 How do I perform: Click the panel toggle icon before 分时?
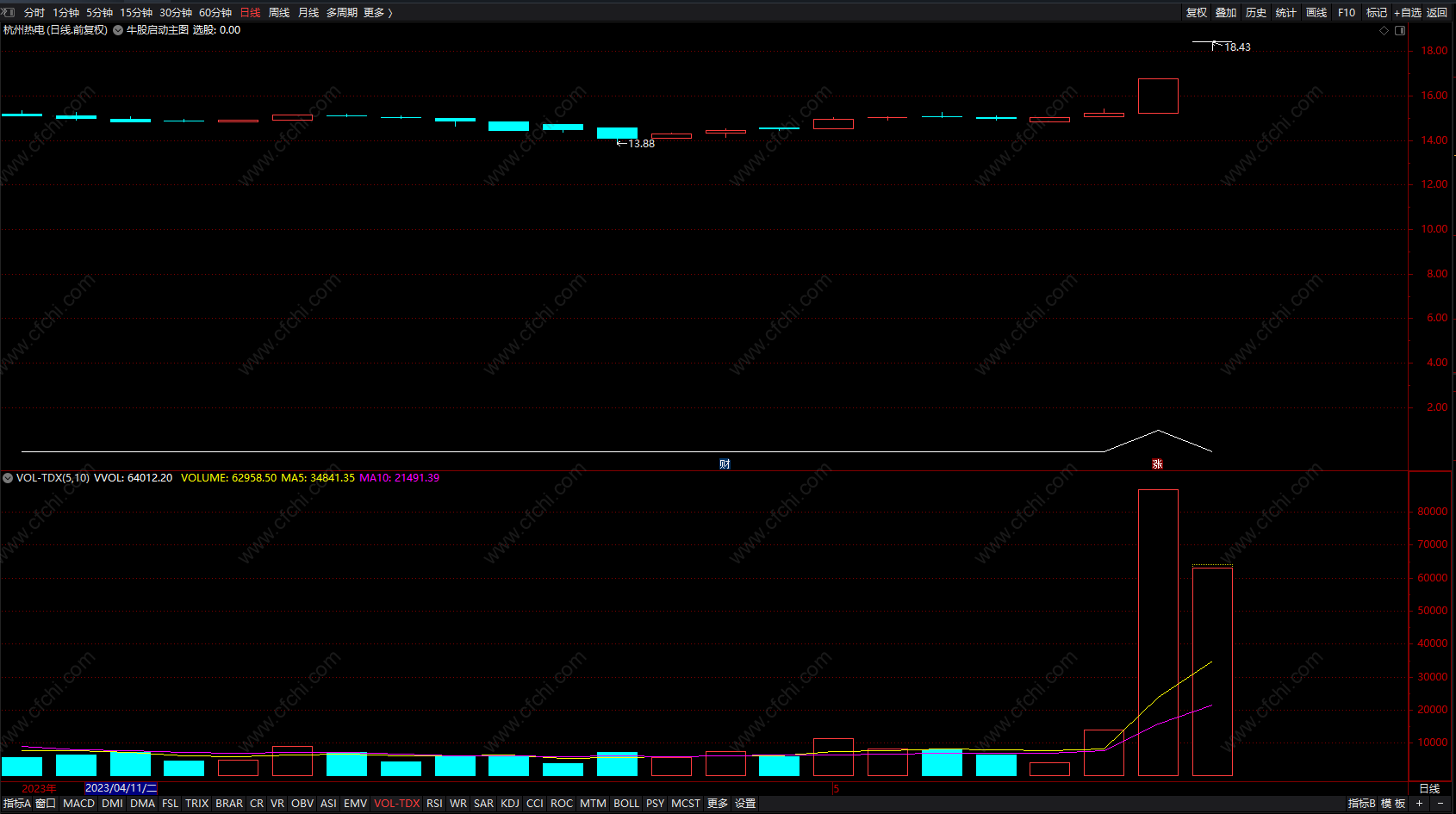point(9,12)
